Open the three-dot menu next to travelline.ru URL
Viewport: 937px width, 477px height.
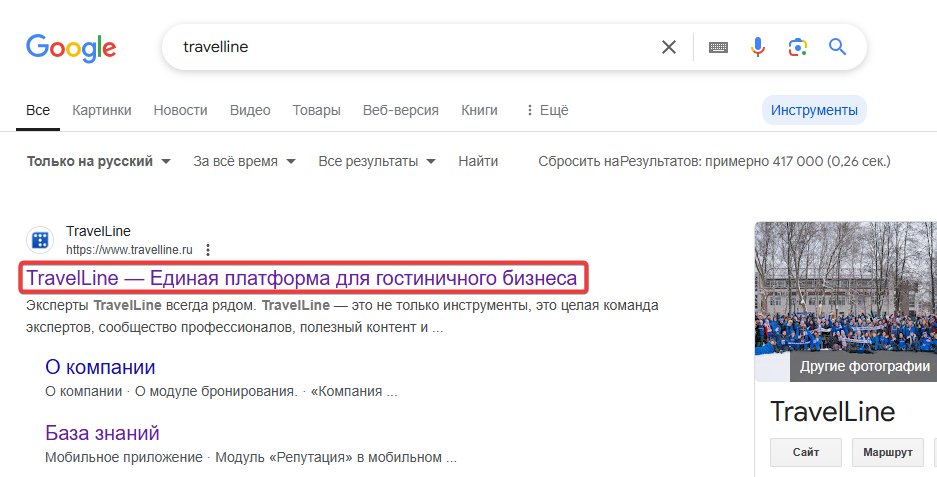pyautogui.click(x=208, y=250)
